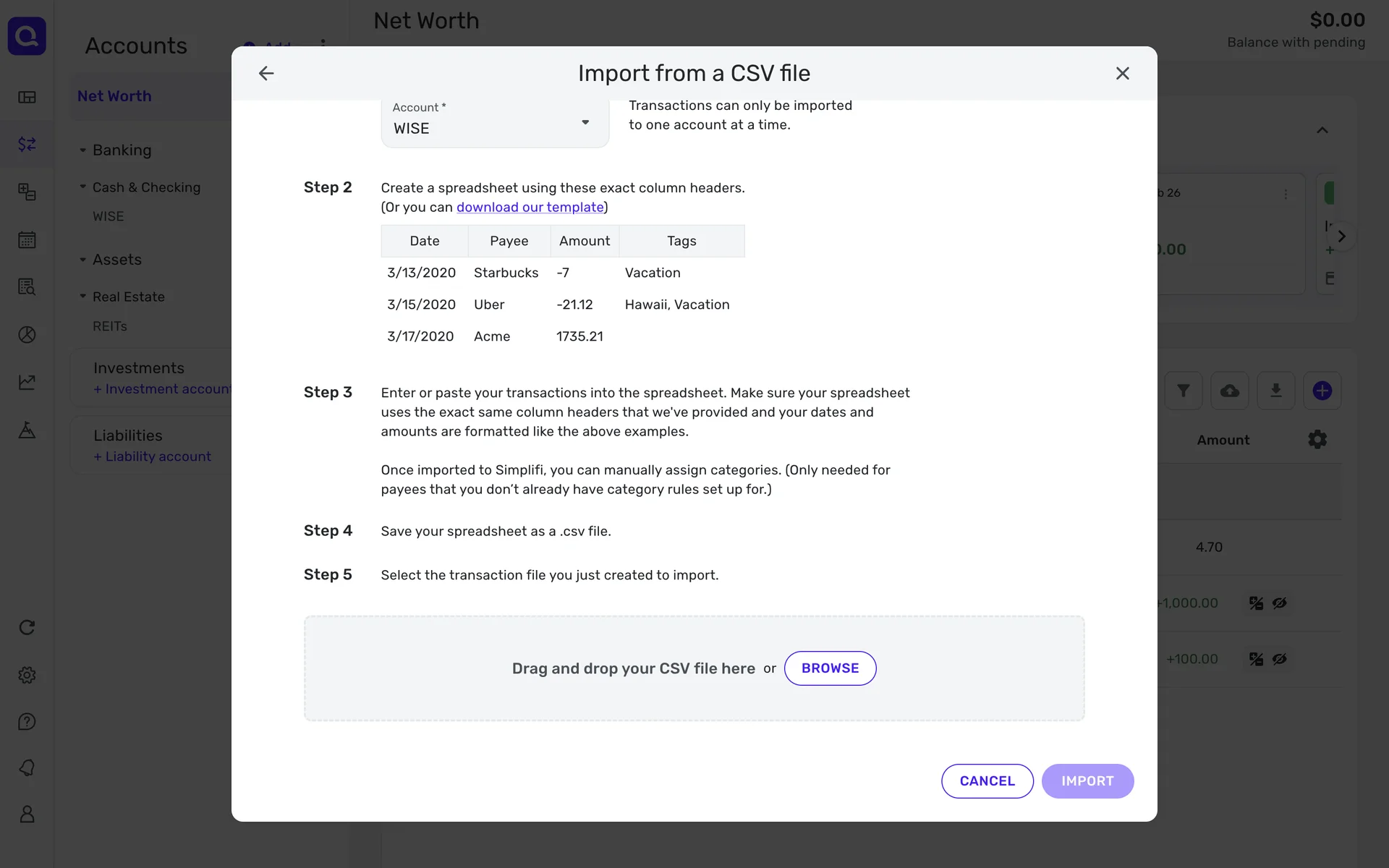Viewport: 1389px width, 868px height.
Task: Open the Investments line chart icon
Action: [x=27, y=382]
